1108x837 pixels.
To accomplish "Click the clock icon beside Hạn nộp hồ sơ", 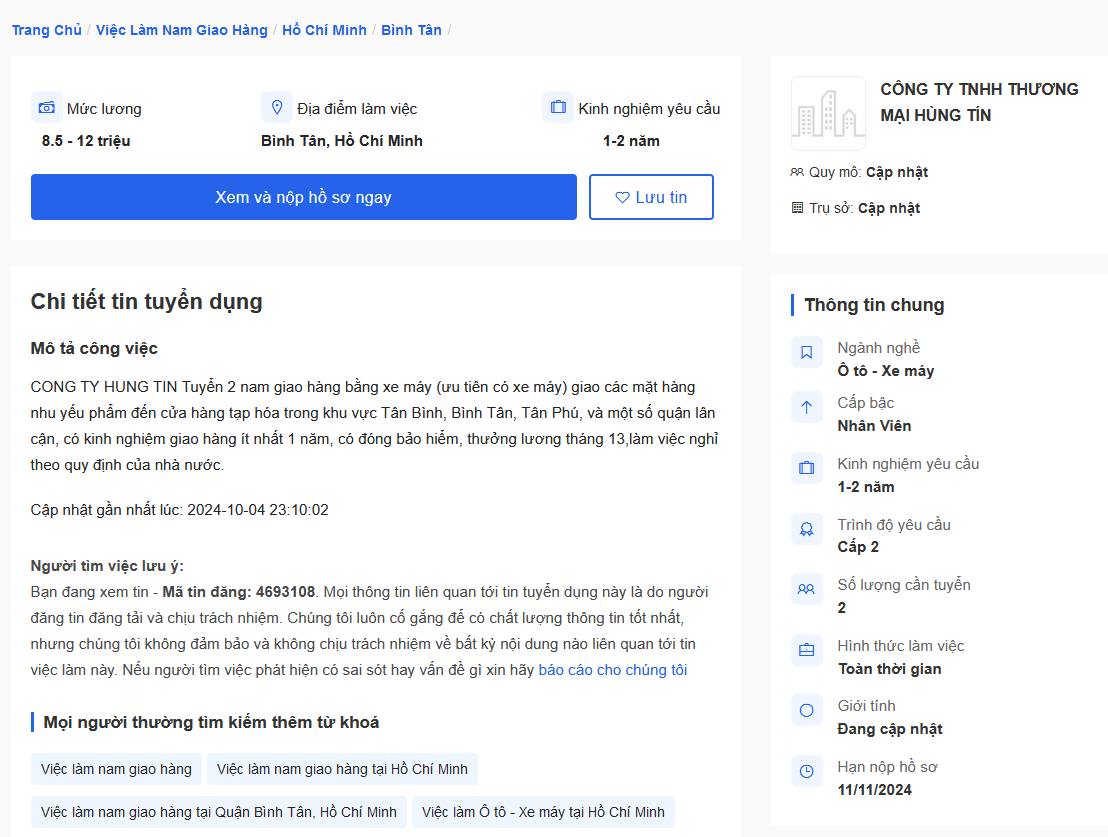I will (807, 771).
